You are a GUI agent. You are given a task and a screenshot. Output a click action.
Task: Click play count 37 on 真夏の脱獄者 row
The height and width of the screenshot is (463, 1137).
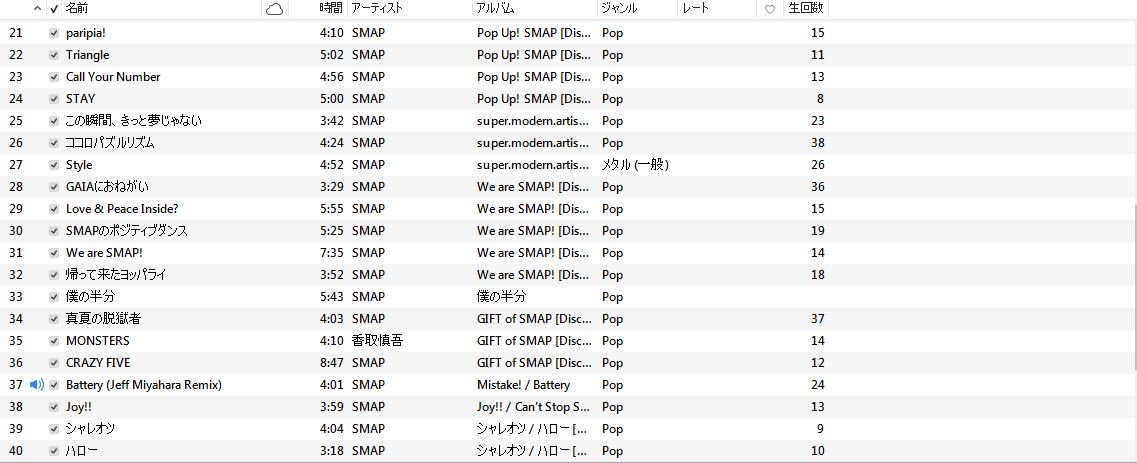pyautogui.click(x=817, y=319)
